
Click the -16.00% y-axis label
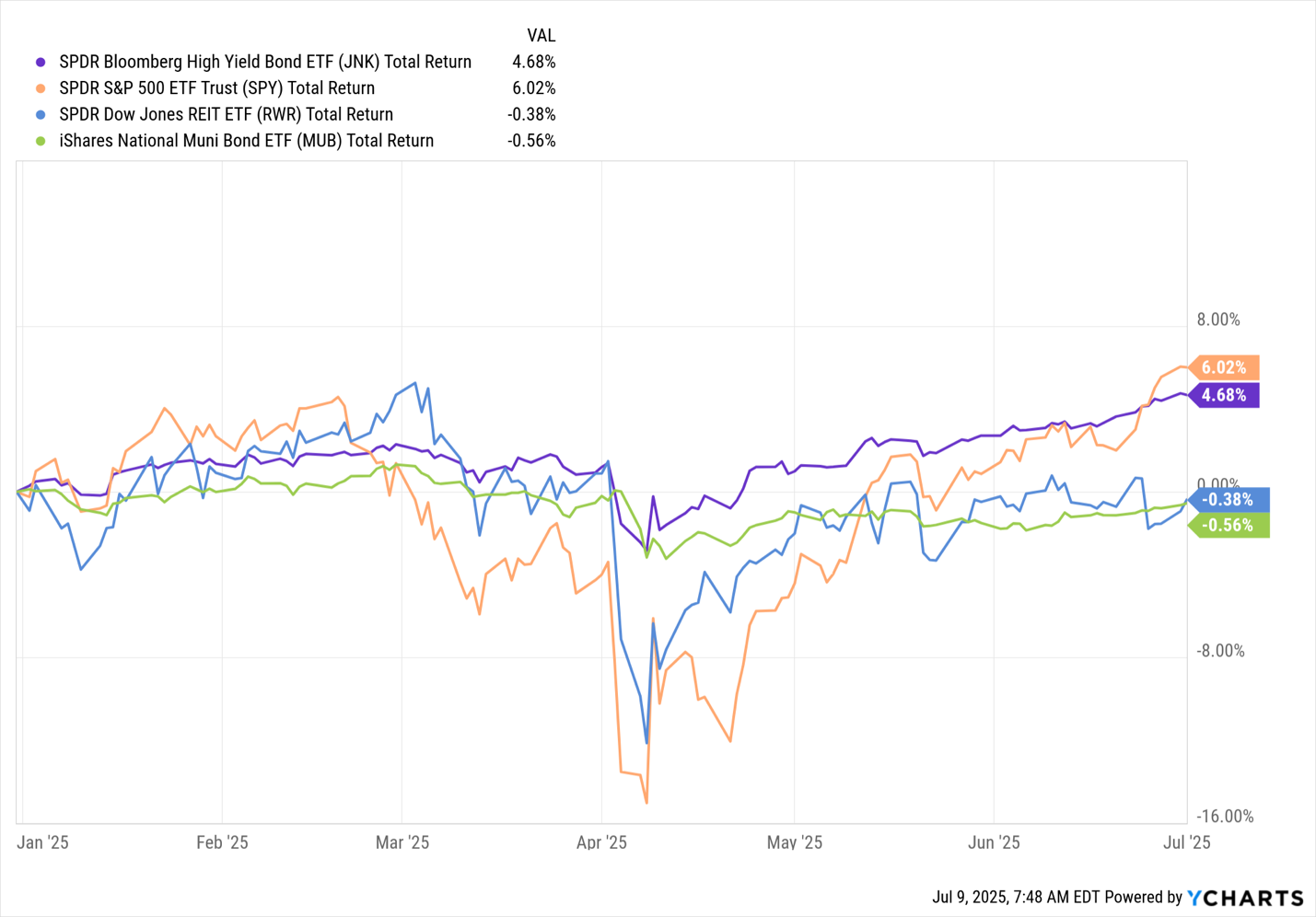coord(1225,817)
